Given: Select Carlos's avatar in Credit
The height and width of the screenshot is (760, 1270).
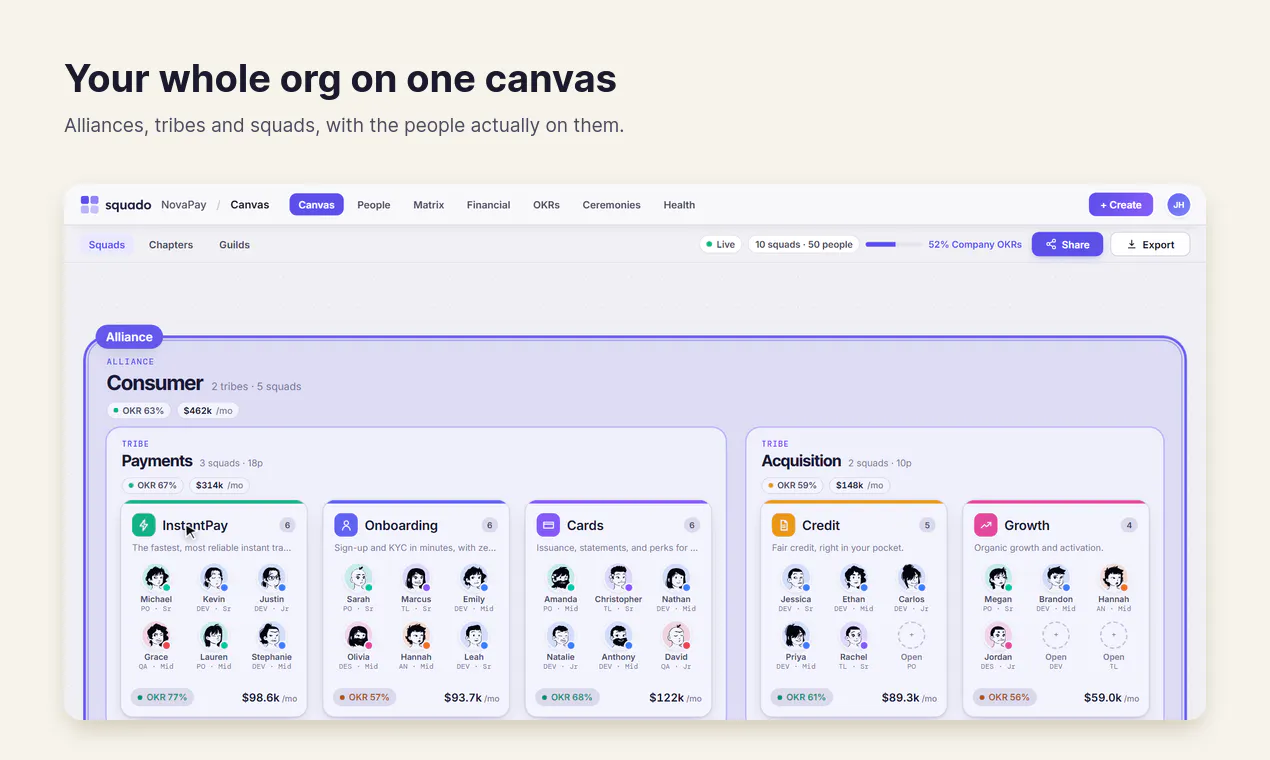Looking at the screenshot, I should click(911, 578).
